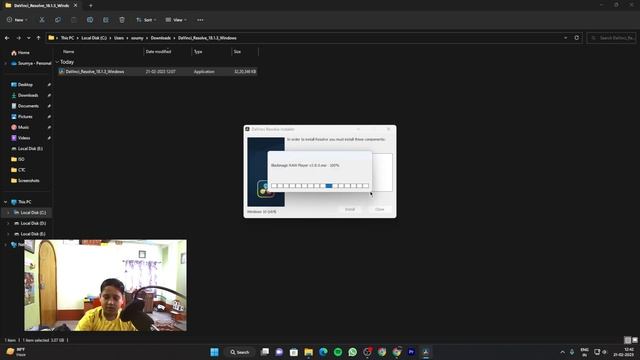Expand Local Disk (C:) tree node
Image resolution: width=640 pixels, height=360 pixels.
(x=8, y=212)
